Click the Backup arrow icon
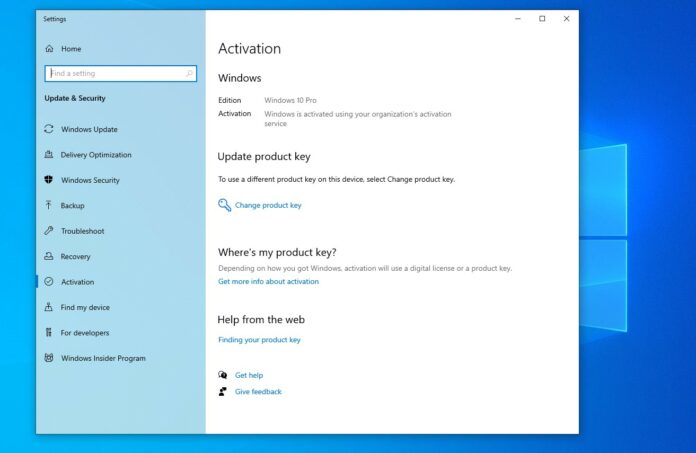This screenshot has height=453, width=696. tap(48, 205)
